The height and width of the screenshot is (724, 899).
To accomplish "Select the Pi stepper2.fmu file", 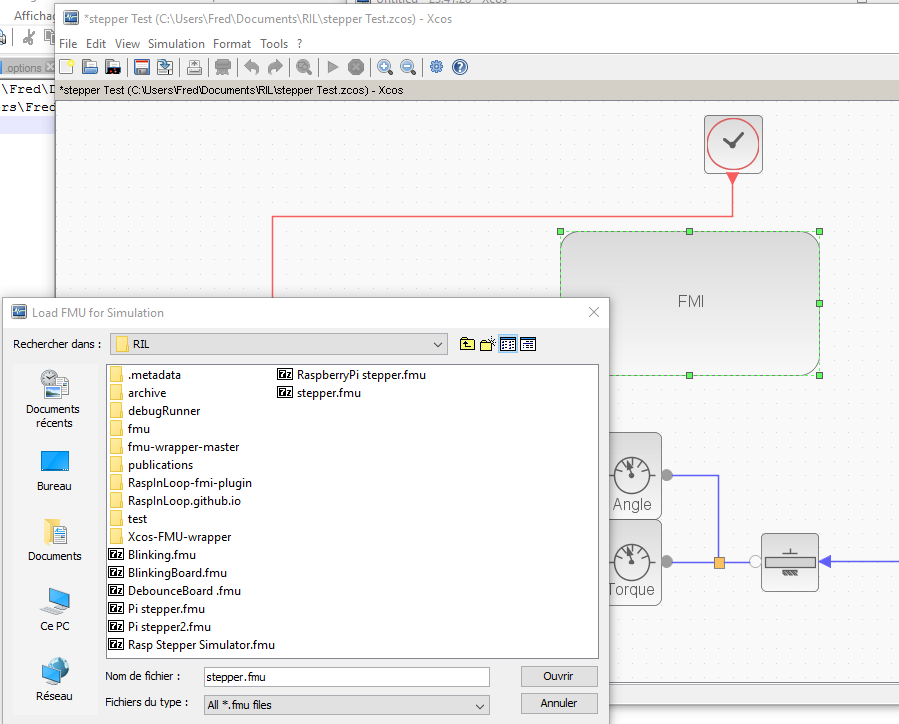I will click(x=160, y=627).
